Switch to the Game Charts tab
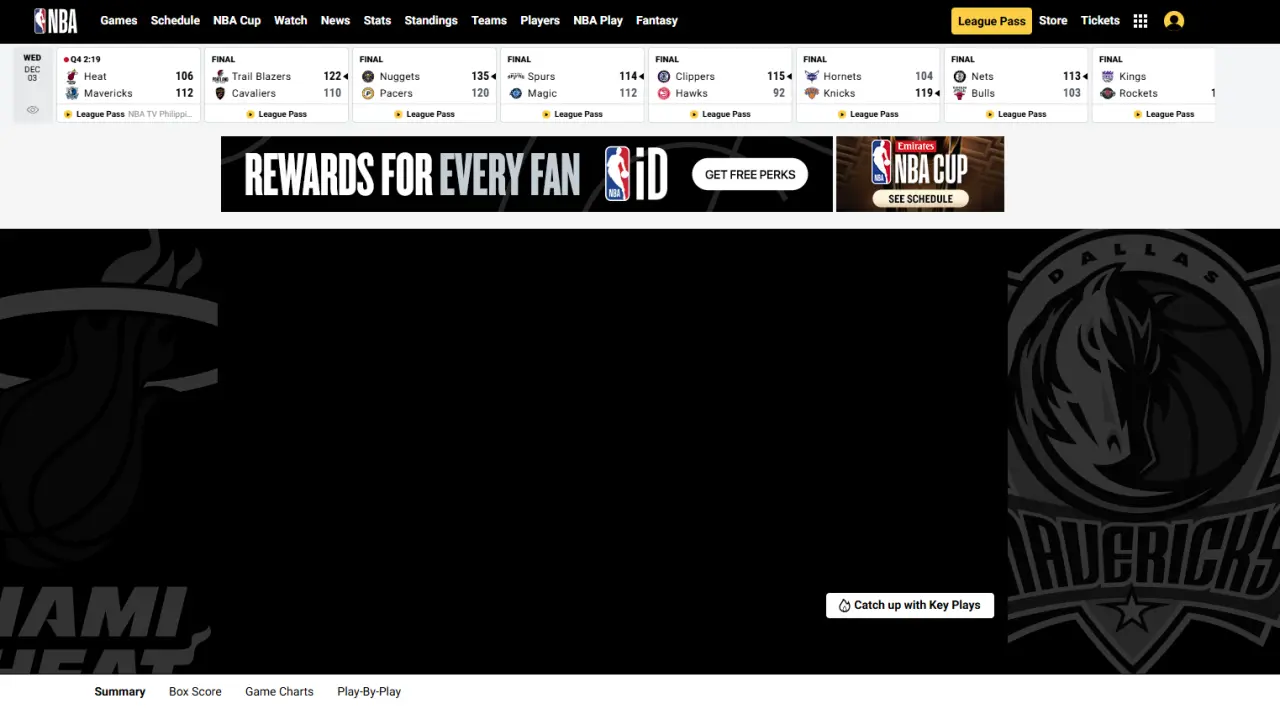The height and width of the screenshot is (709, 1280). (x=279, y=692)
